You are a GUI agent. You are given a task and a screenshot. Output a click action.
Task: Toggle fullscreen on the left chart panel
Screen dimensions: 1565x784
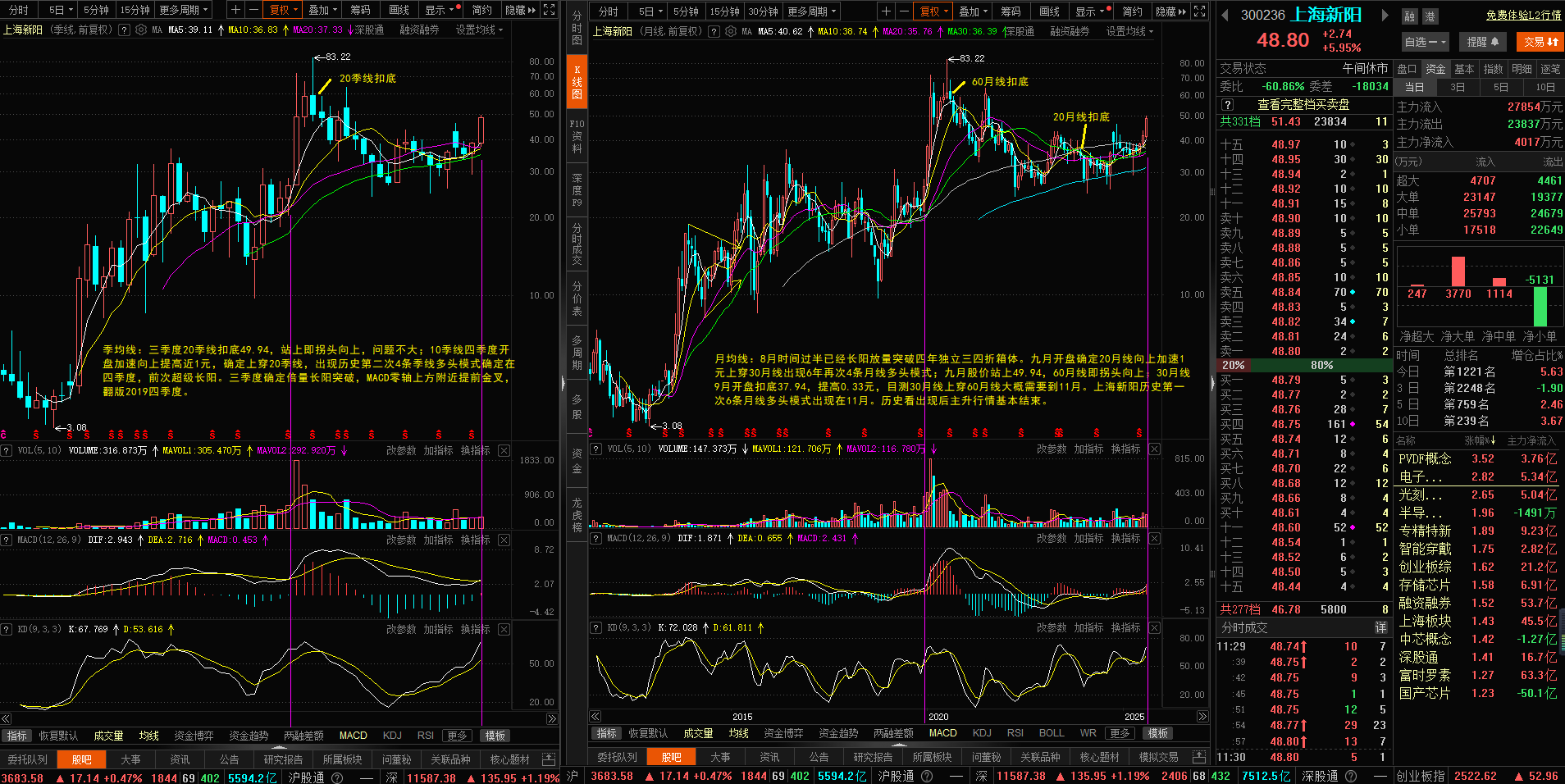click(x=549, y=10)
